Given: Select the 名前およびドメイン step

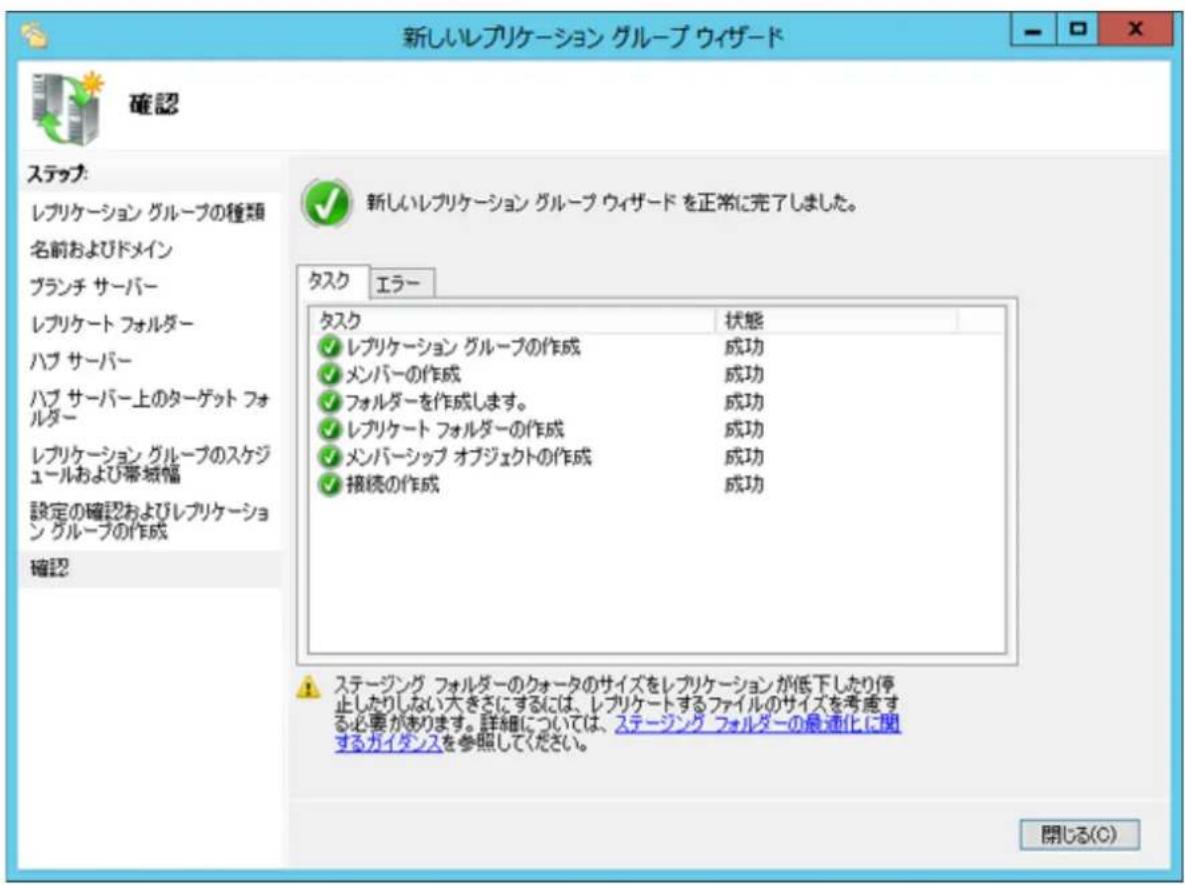Looking at the screenshot, I should point(102,249).
